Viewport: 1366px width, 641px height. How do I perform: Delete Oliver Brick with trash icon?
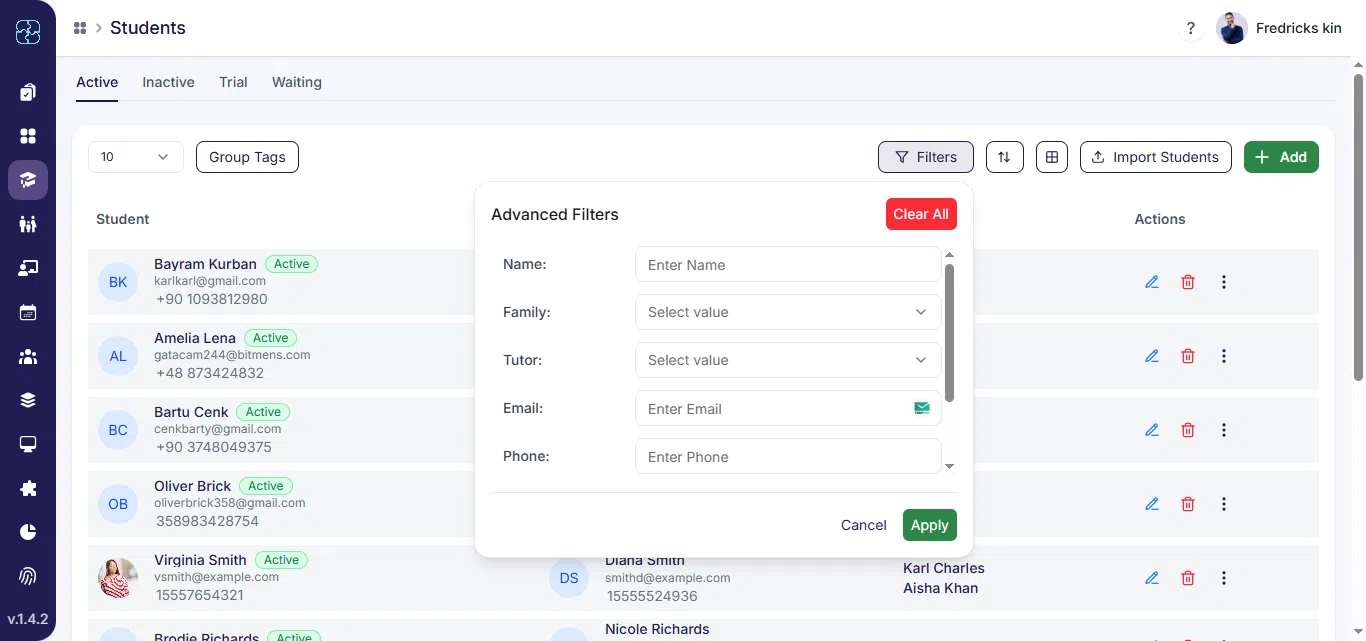coord(1188,504)
